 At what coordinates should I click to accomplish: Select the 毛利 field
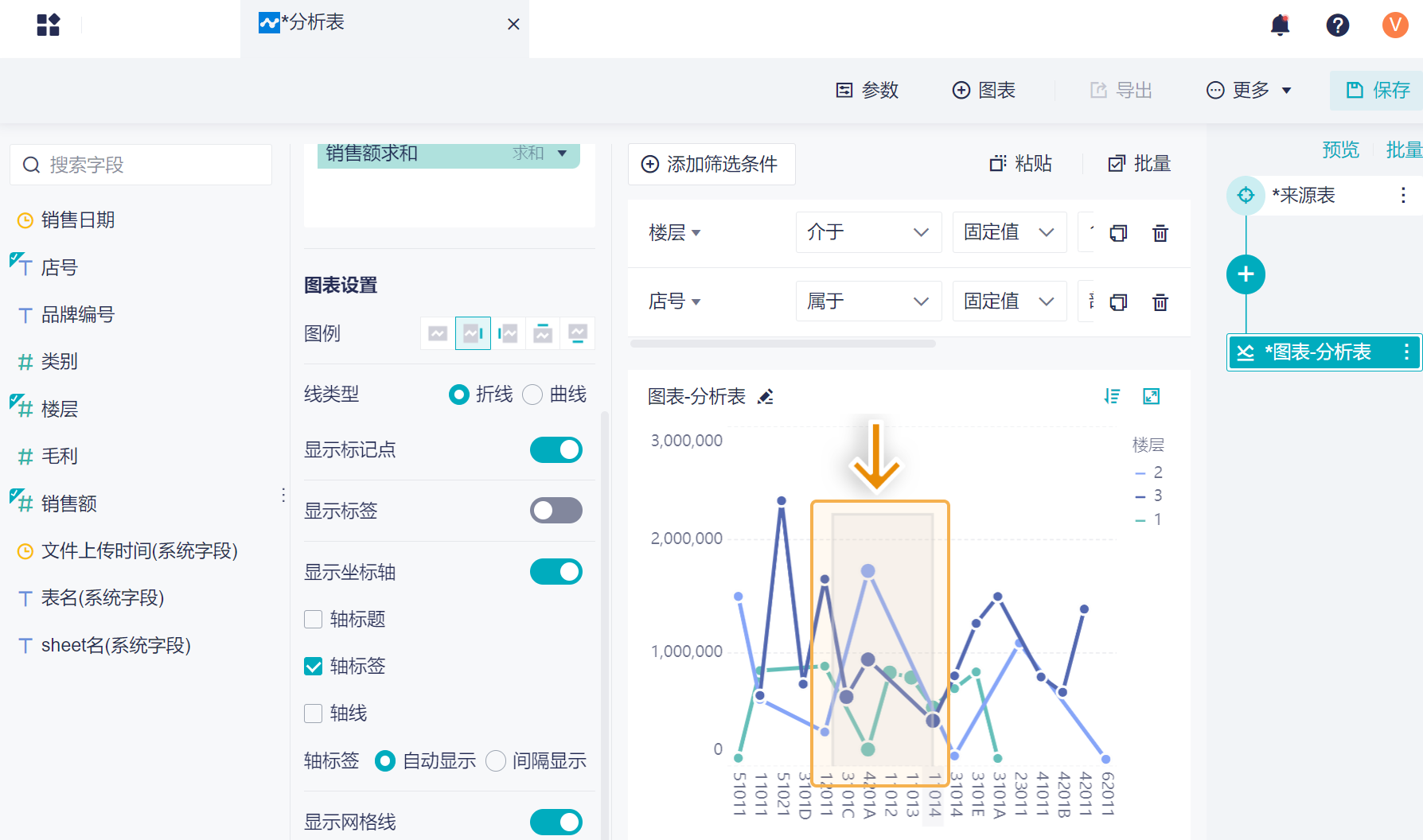tap(60, 456)
